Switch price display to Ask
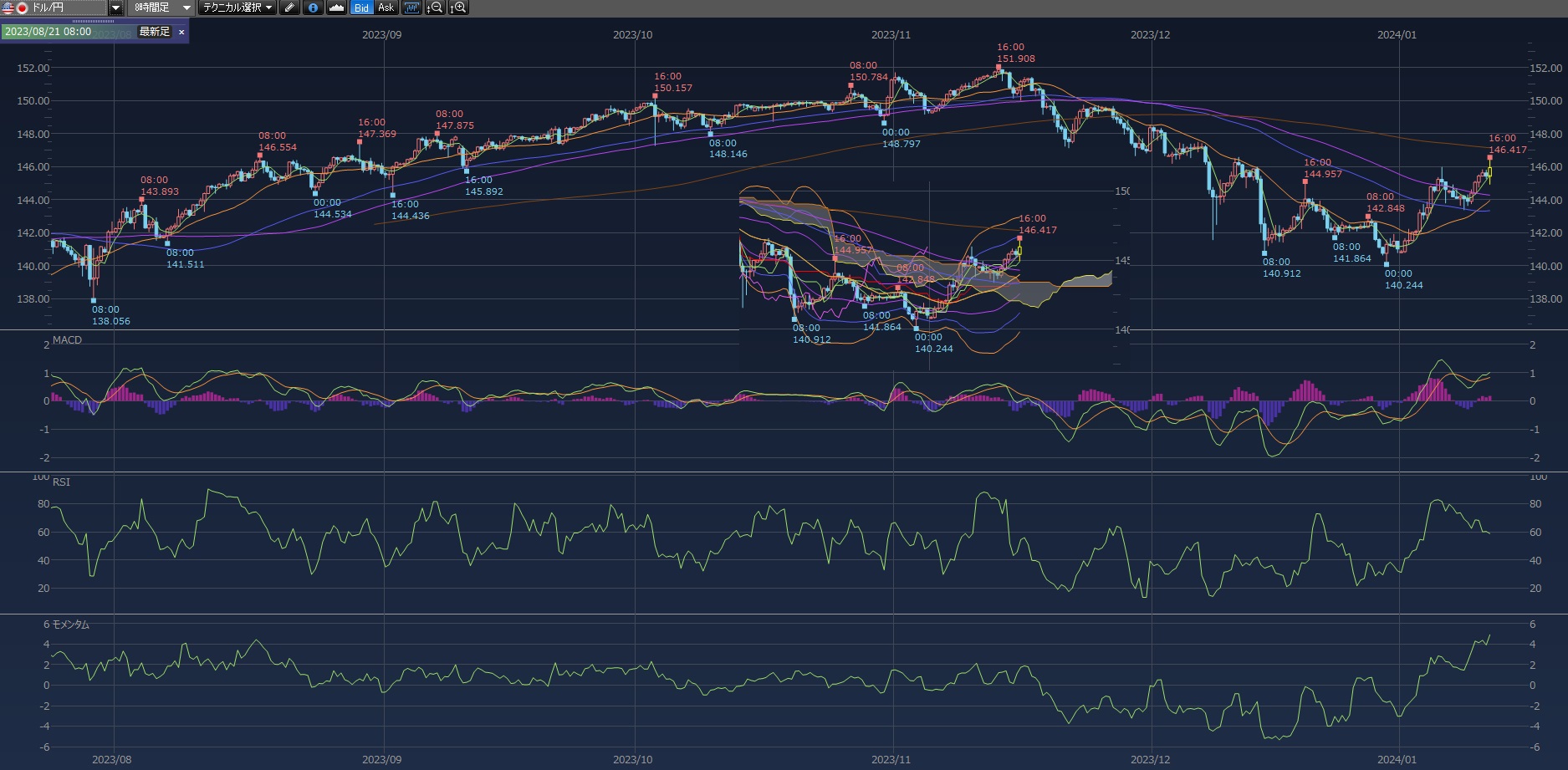Screen dimensions: 1568x770 click(x=386, y=8)
